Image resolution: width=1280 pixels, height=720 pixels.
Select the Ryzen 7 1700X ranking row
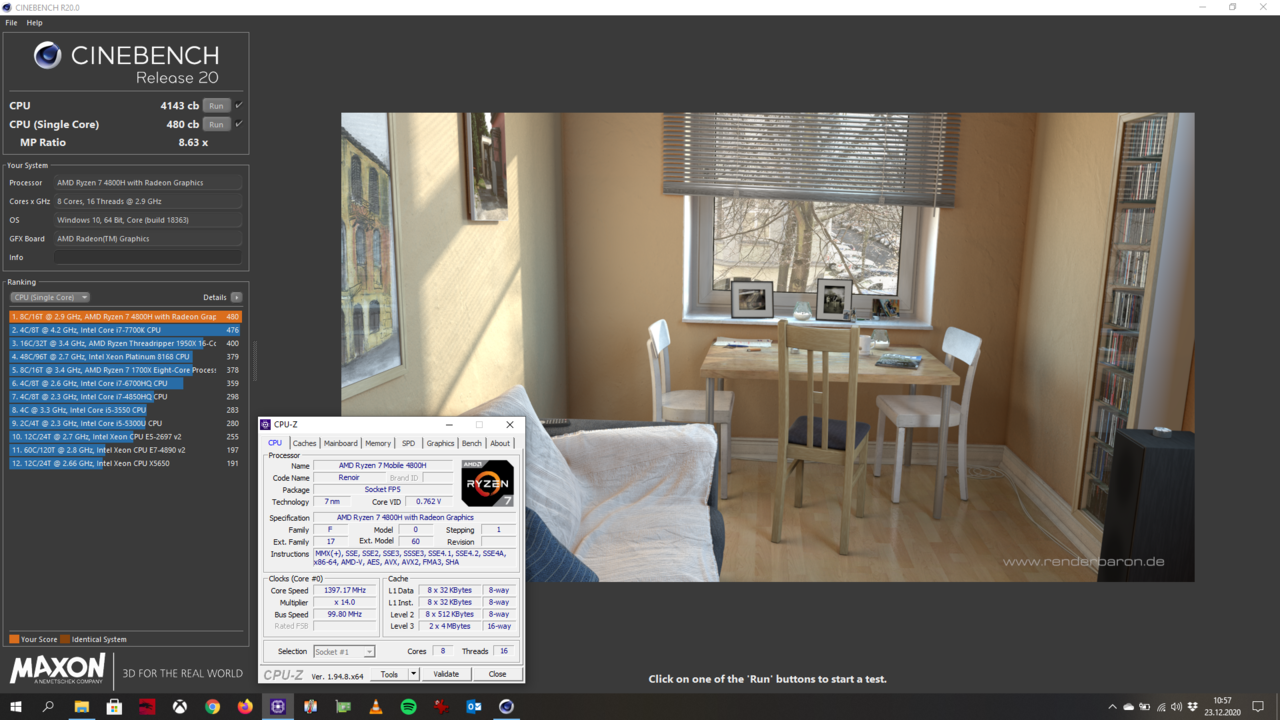125,370
